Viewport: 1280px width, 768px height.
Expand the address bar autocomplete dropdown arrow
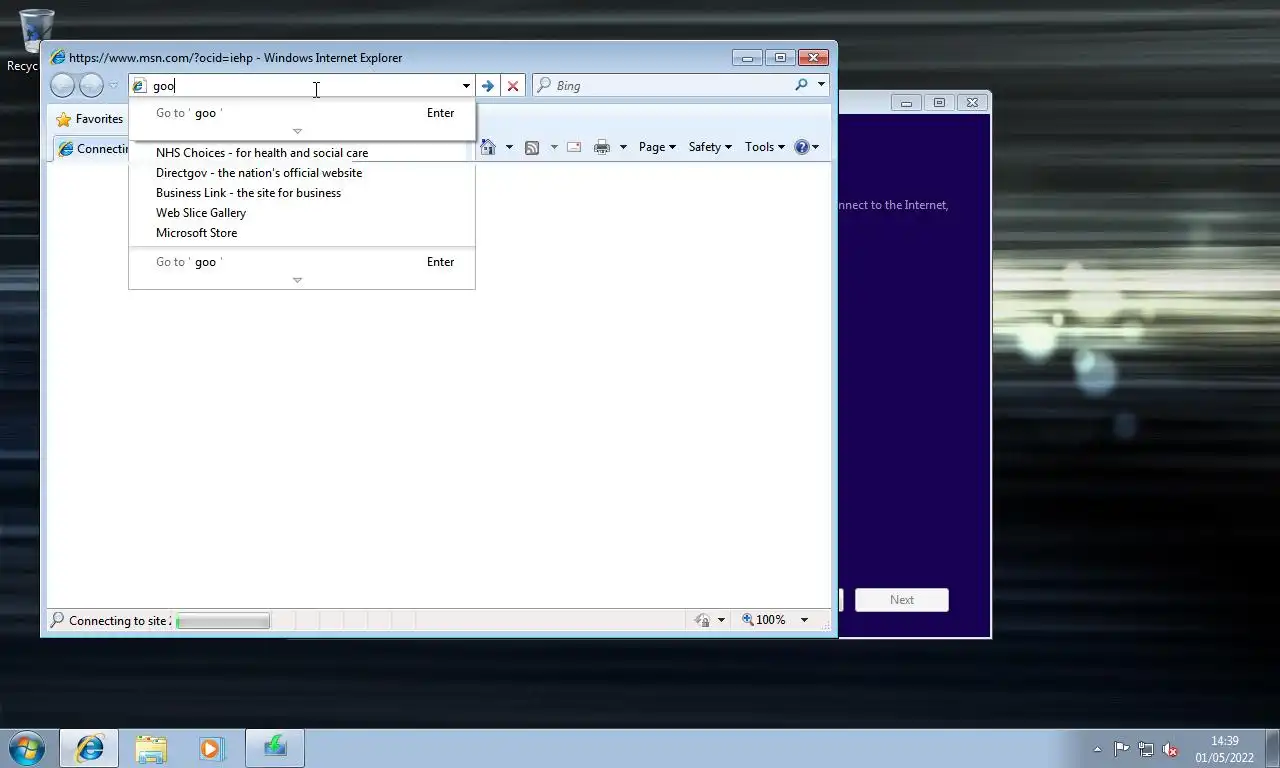[466, 86]
